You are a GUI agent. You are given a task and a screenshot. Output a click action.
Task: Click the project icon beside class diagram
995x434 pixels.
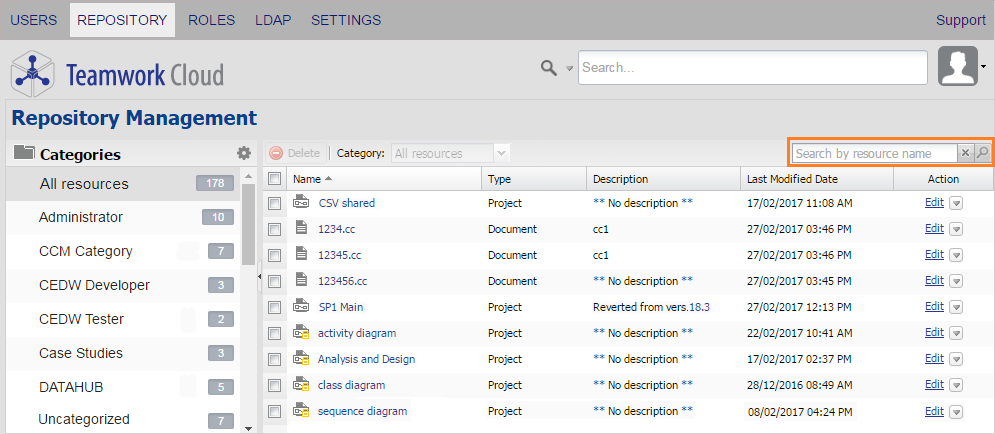pyautogui.click(x=301, y=385)
